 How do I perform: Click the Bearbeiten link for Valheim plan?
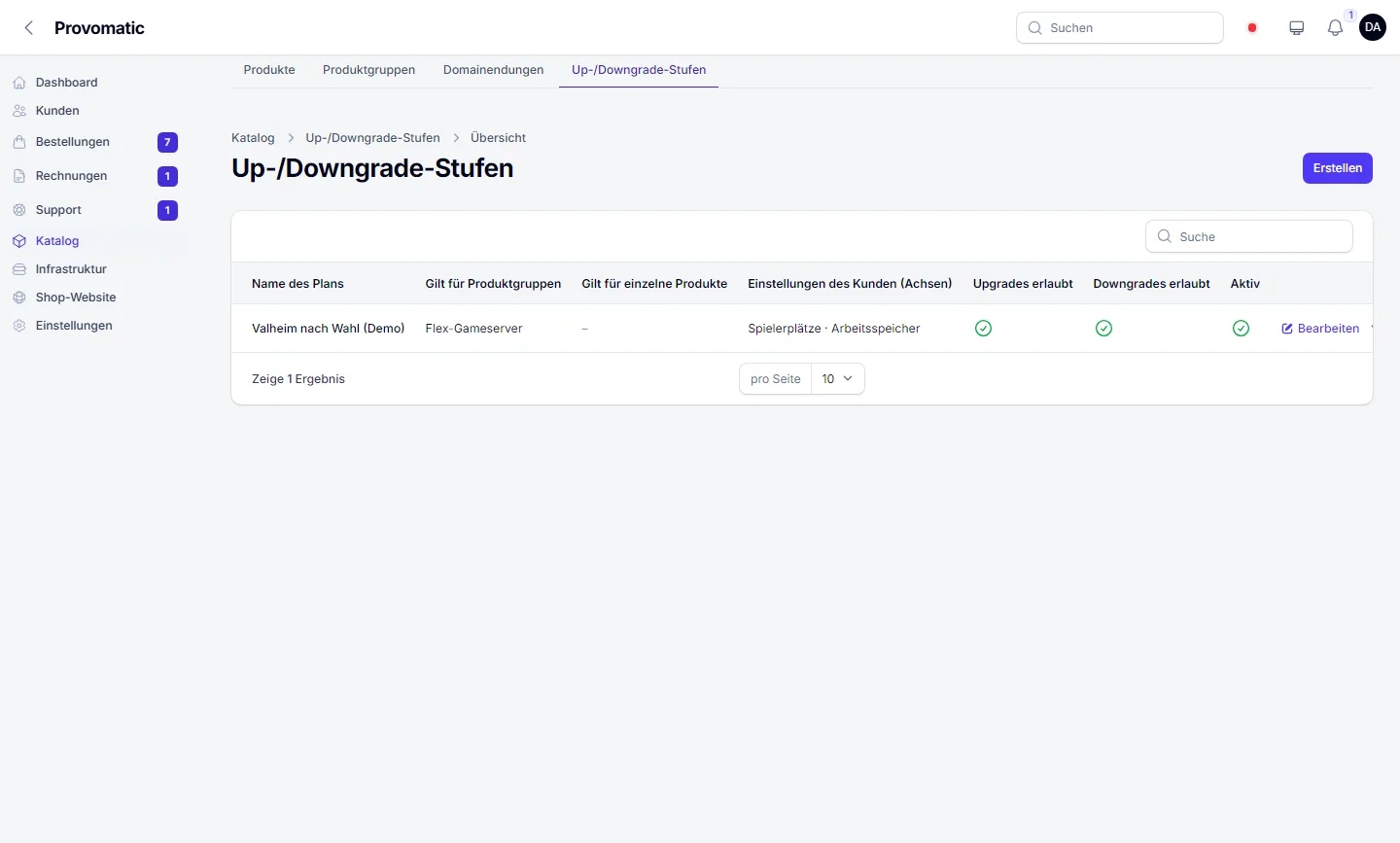[x=1320, y=329]
